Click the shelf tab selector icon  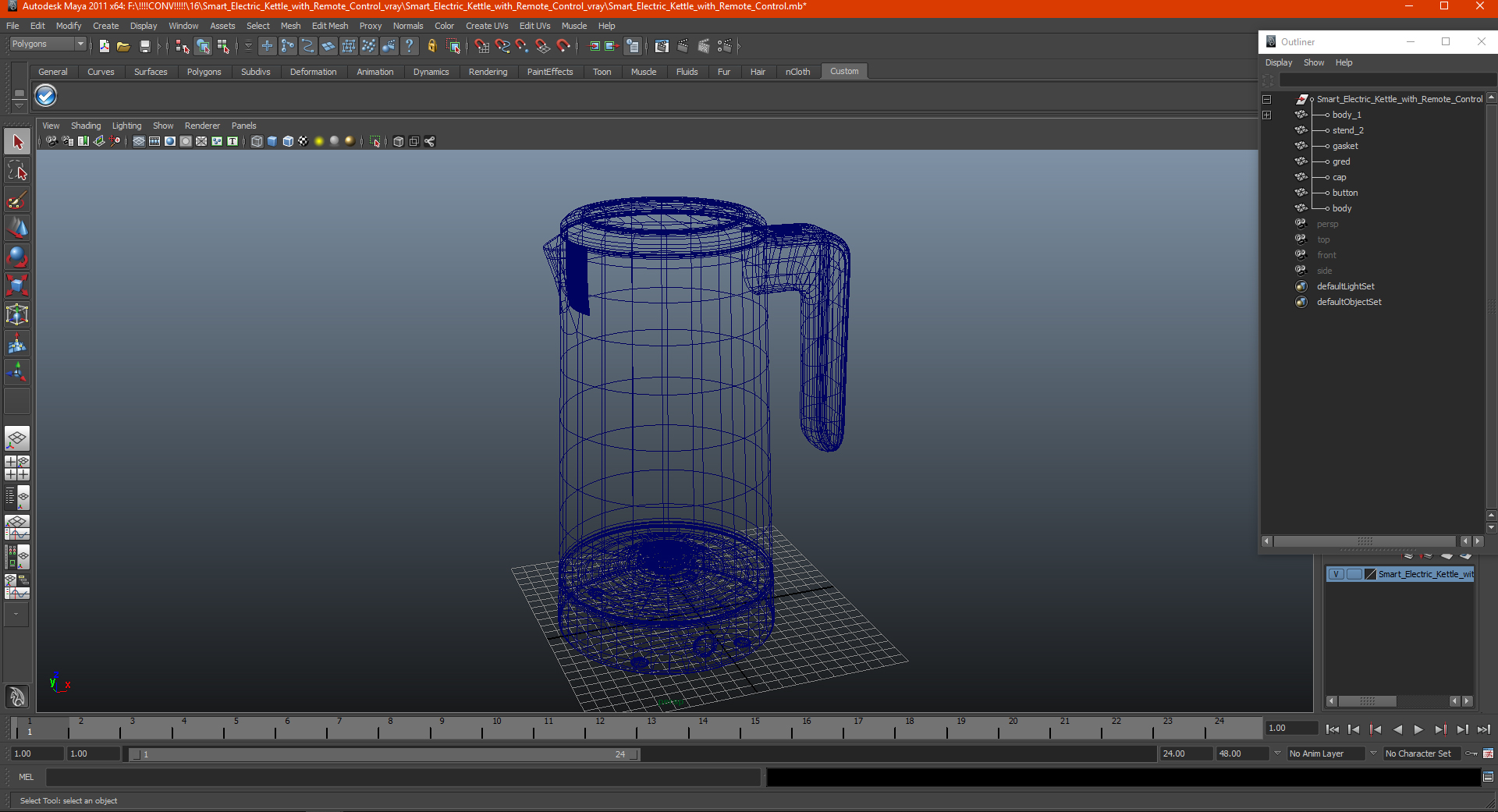(19, 94)
